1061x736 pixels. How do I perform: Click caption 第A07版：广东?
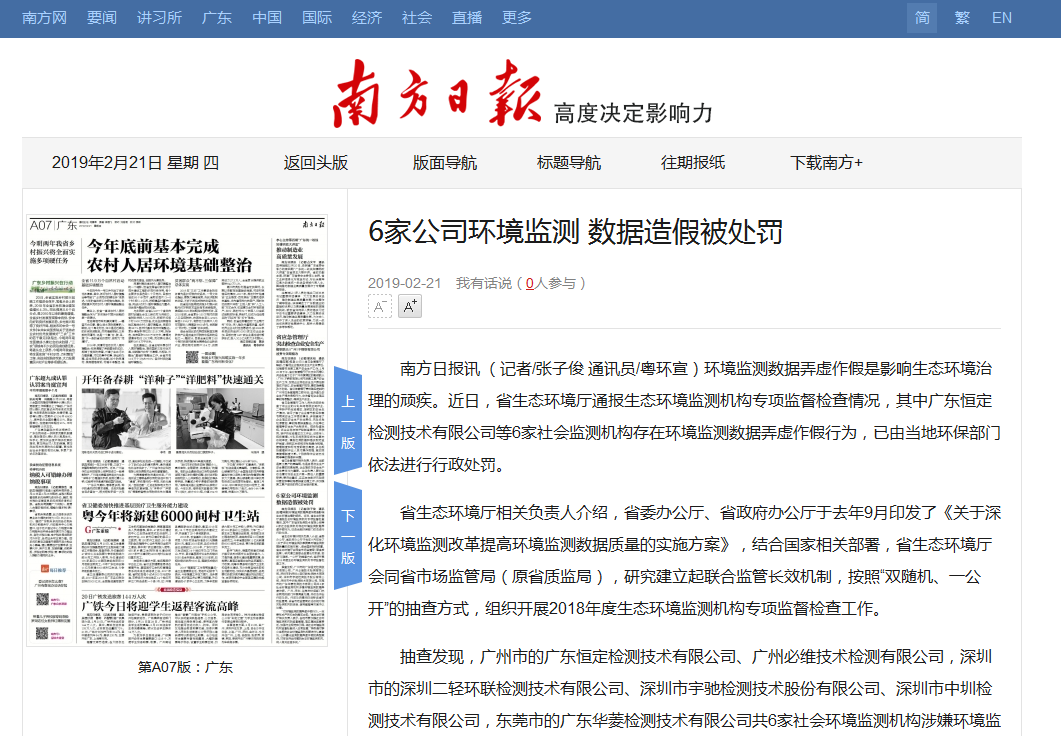tap(185, 668)
